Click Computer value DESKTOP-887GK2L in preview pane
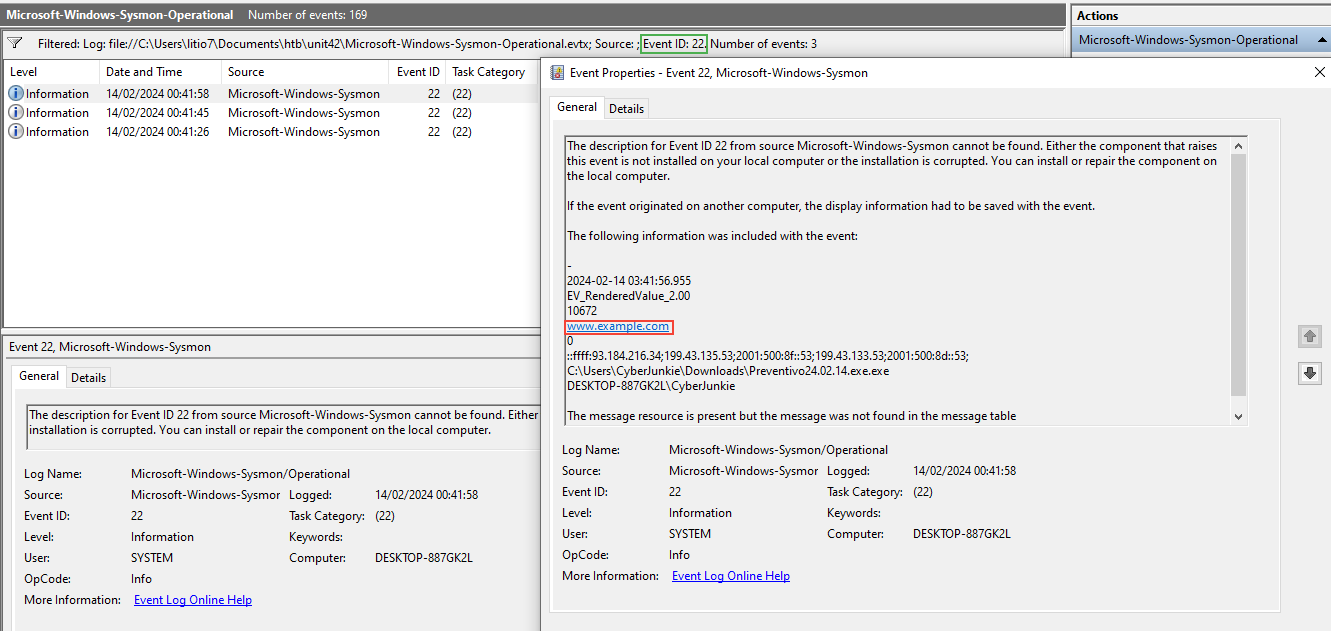This screenshot has height=631, width=1331. 424,558
